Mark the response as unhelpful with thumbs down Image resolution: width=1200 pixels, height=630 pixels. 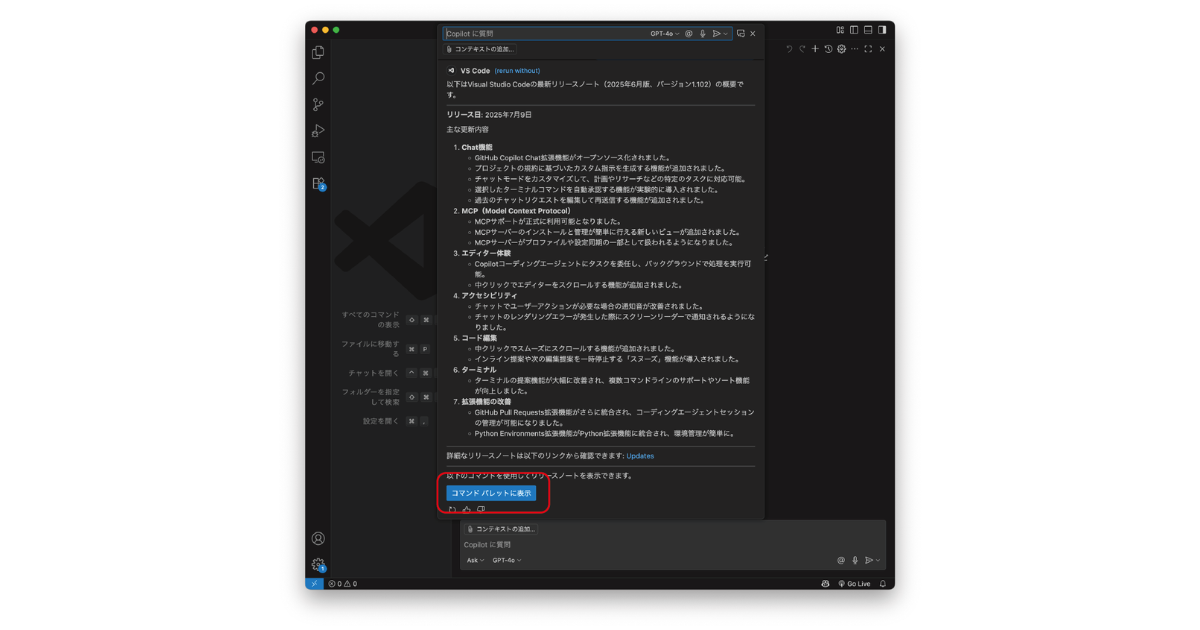[481, 509]
